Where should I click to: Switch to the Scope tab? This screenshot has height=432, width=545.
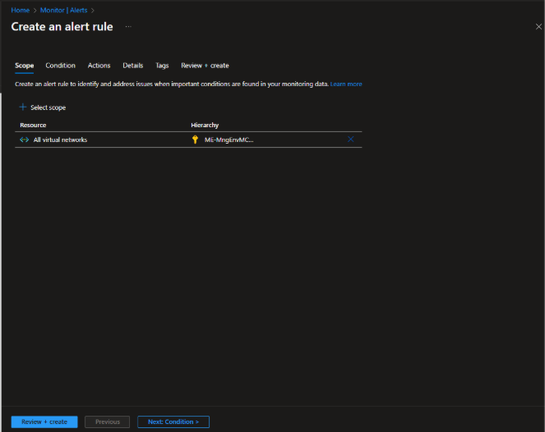24,66
